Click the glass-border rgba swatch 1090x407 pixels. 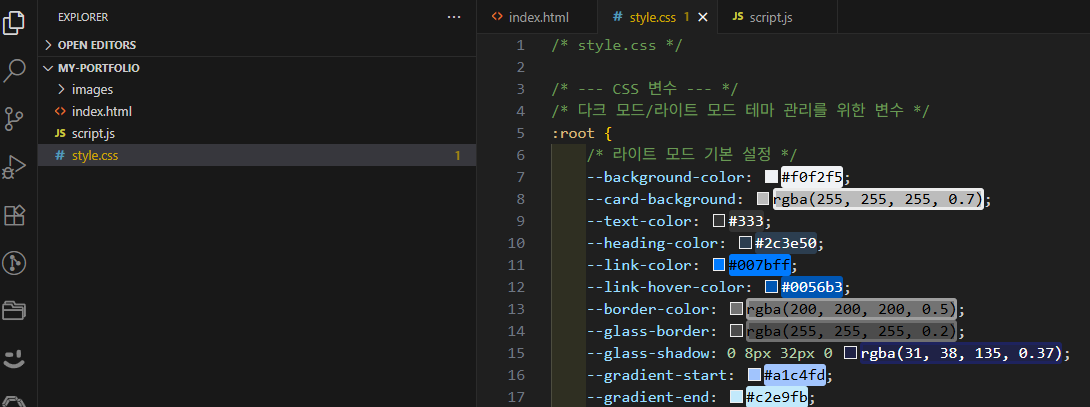737,330
